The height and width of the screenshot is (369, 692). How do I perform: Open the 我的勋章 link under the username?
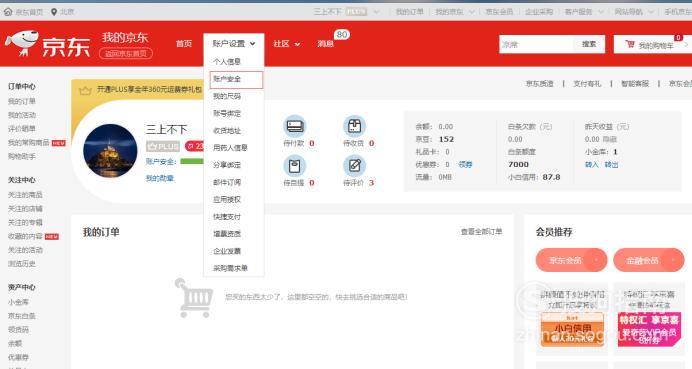(x=160, y=178)
